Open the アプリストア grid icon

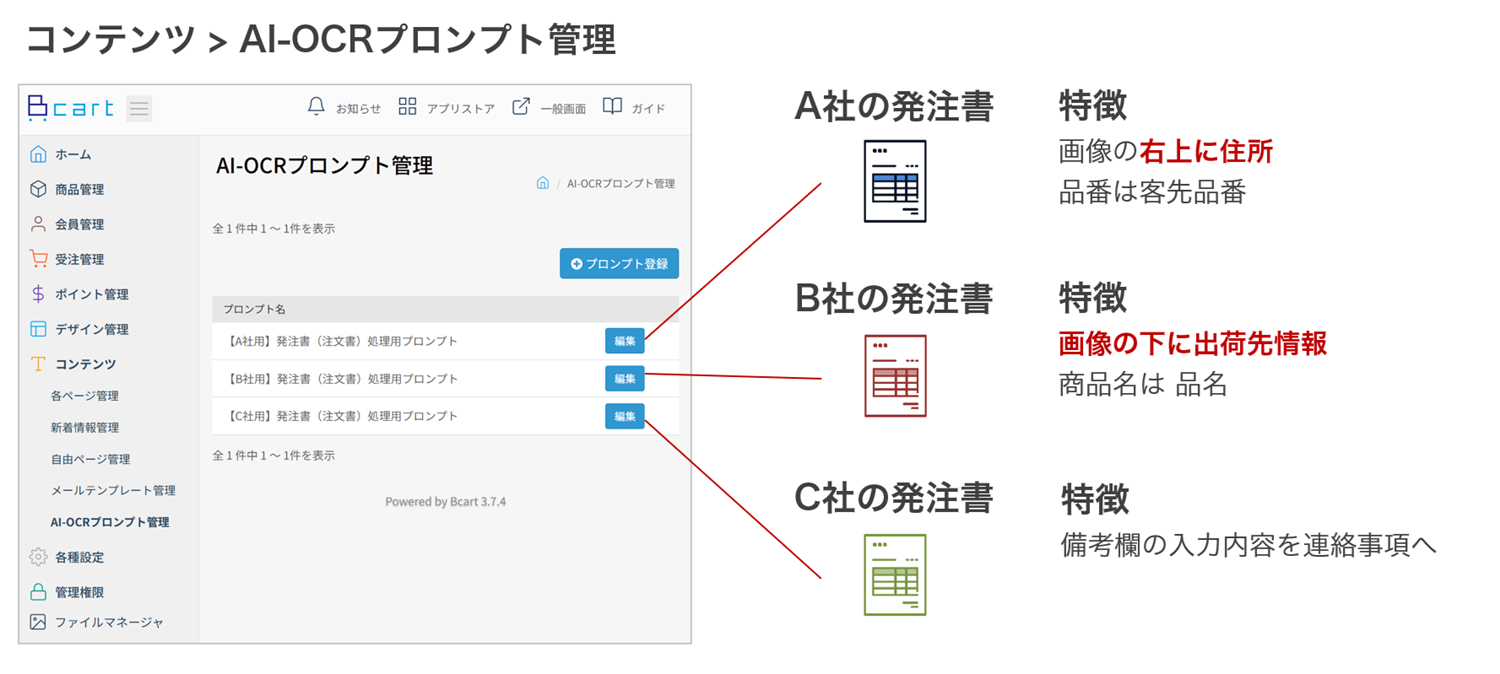pyautogui.click(x=407, y=107)
